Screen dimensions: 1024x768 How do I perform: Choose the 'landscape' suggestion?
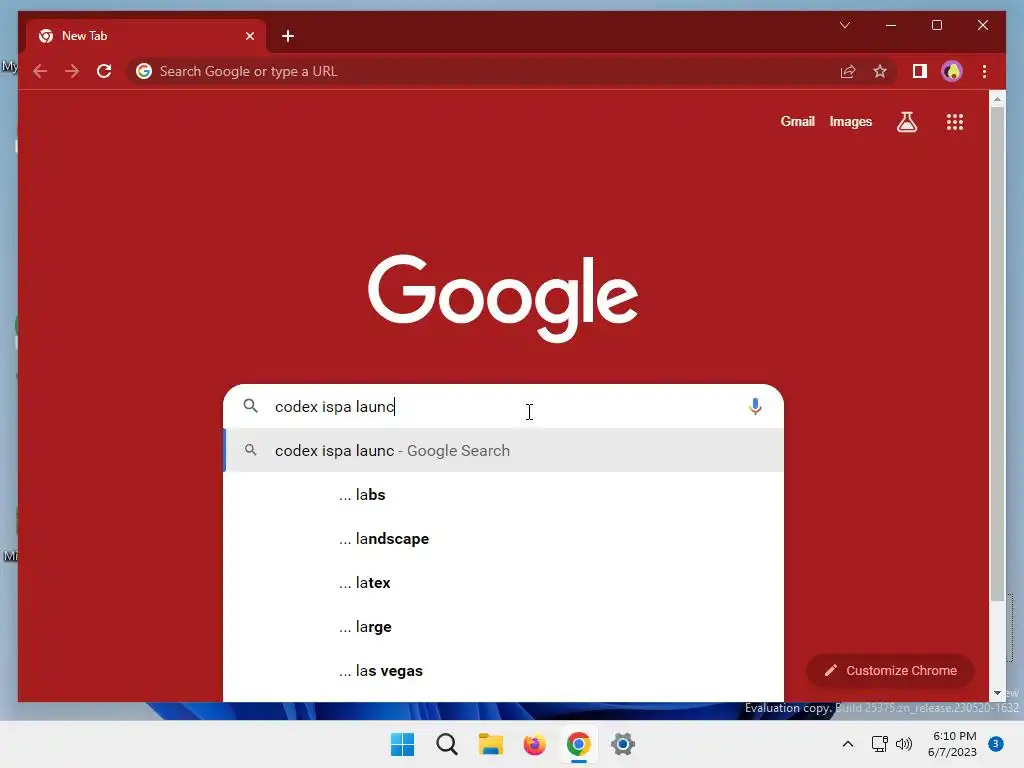[504, 539]
